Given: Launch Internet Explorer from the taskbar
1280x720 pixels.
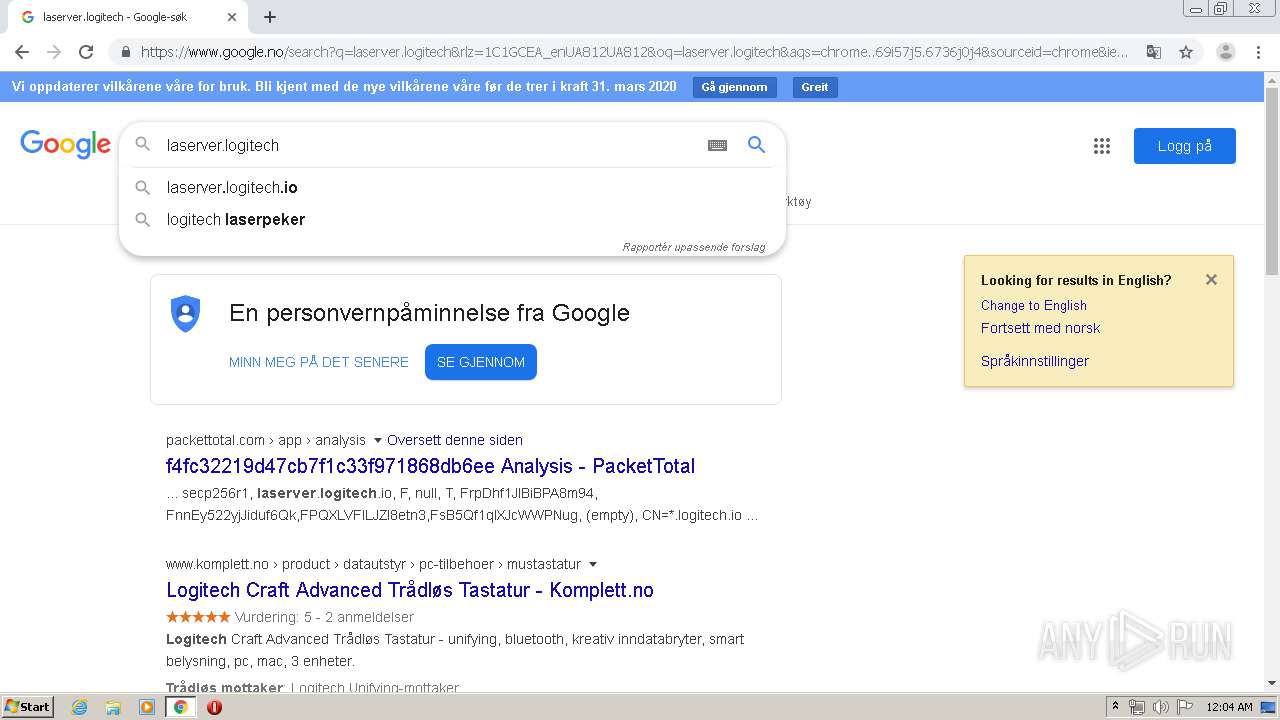Looking at the screenshot, I should pyautogui.click(x=80, y=707).
